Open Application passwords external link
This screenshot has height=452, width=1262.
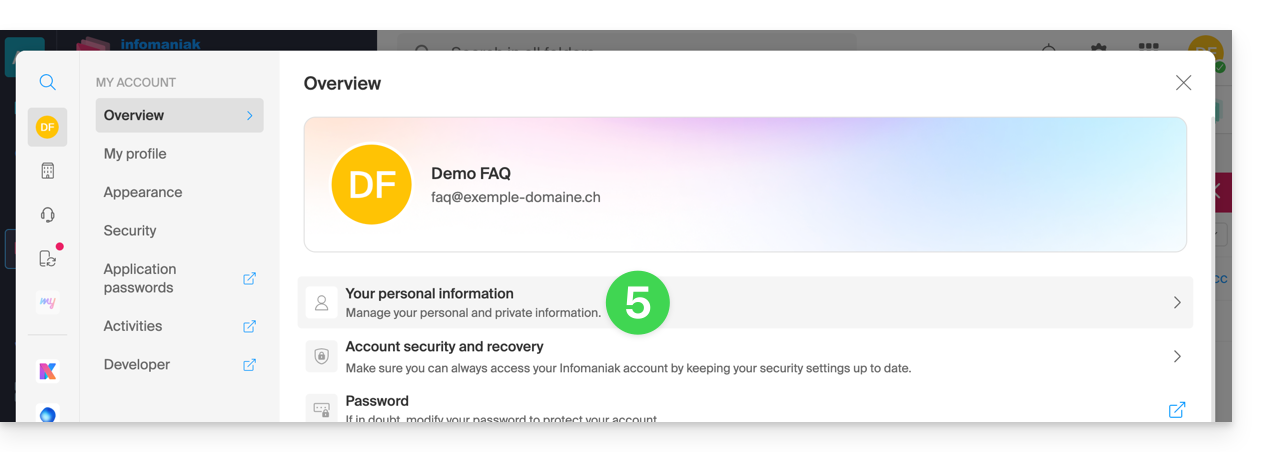point(249,279)
